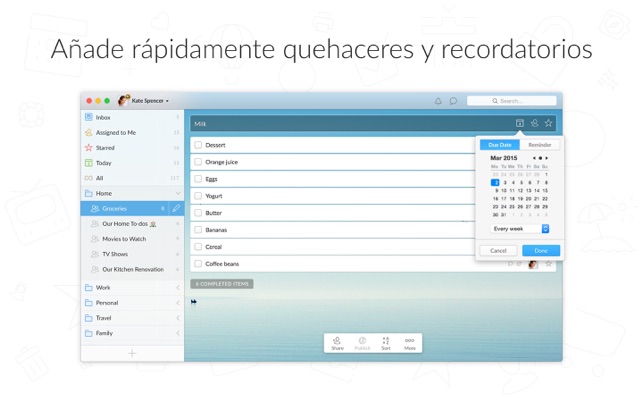
Task: Click the Done button in date popup
Action: [541, 251]
